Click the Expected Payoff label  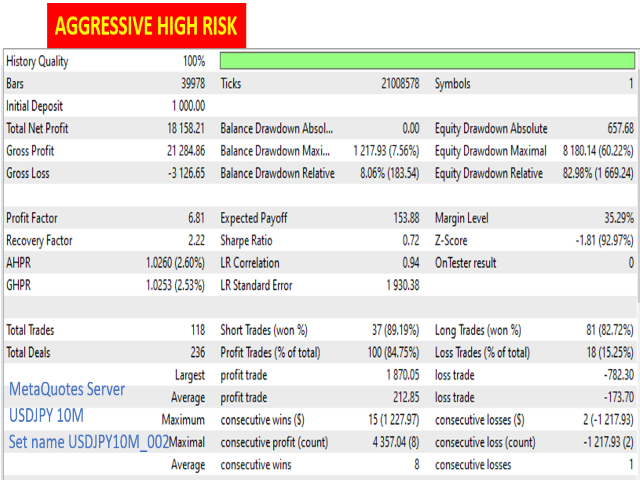254,218
